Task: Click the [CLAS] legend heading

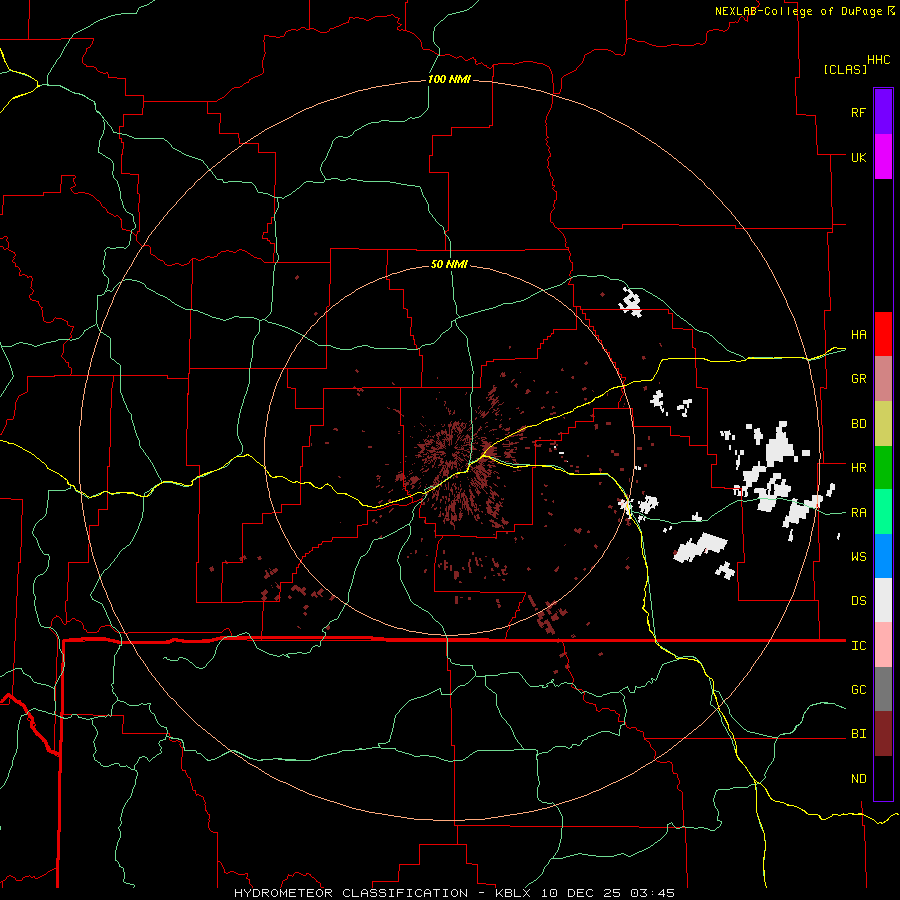Action: (845, 69)
